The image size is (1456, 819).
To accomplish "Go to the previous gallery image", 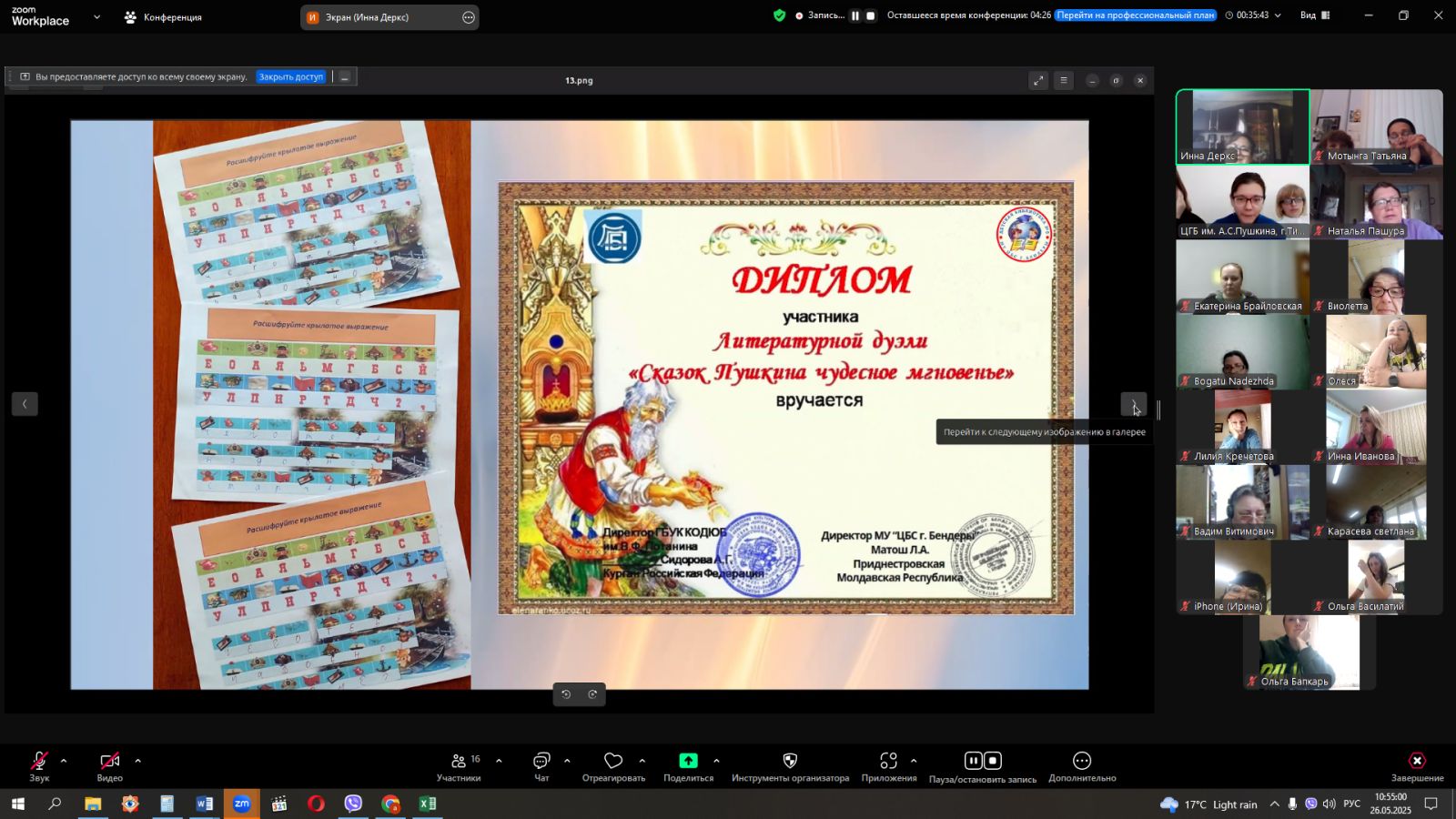I will (x=25, y=404).
